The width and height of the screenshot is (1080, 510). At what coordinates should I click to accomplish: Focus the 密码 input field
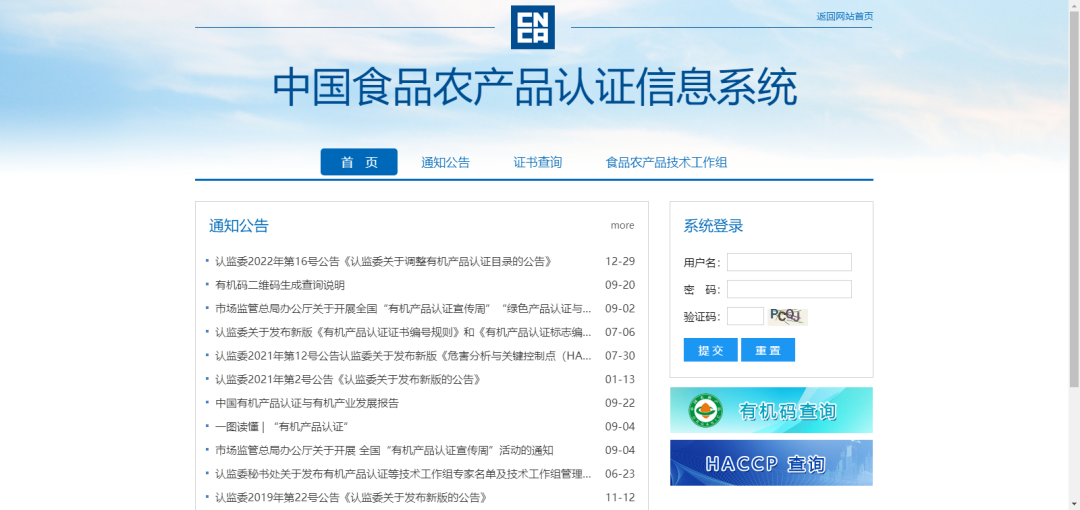(789, 289)
